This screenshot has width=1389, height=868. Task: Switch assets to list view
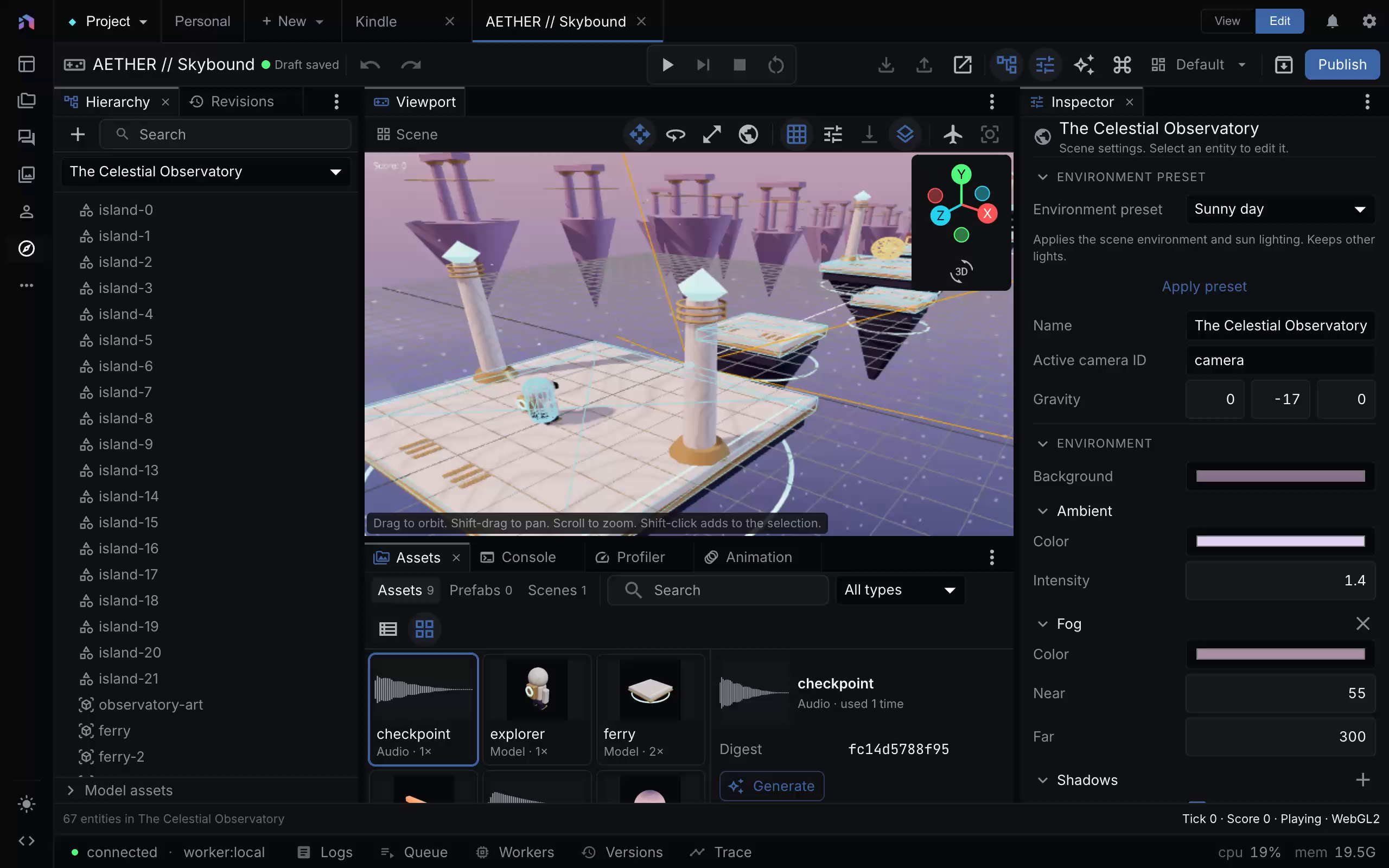coord(388,629)
